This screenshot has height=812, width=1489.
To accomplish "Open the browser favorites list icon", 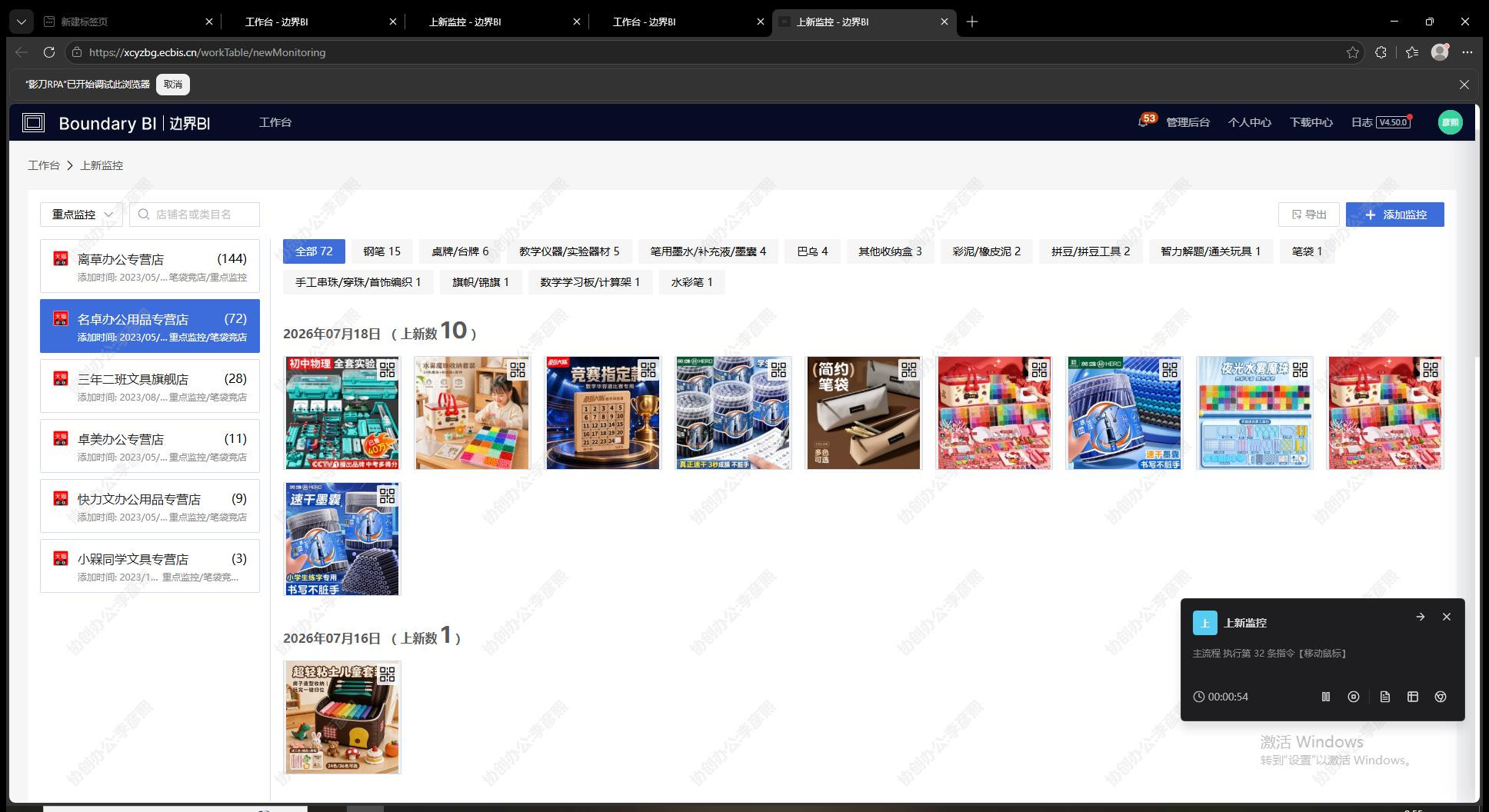I will coord(1412,52).
